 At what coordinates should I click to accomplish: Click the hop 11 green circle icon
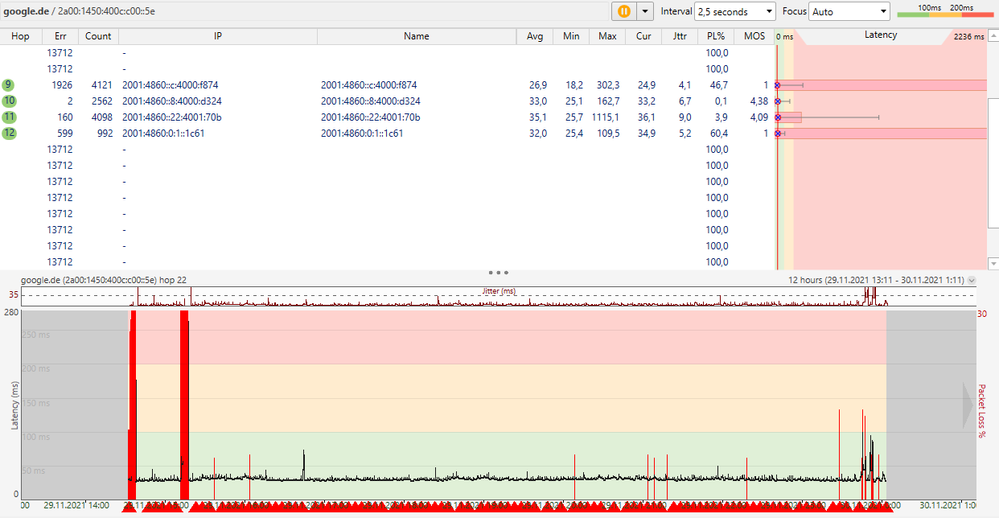(9, 117)
